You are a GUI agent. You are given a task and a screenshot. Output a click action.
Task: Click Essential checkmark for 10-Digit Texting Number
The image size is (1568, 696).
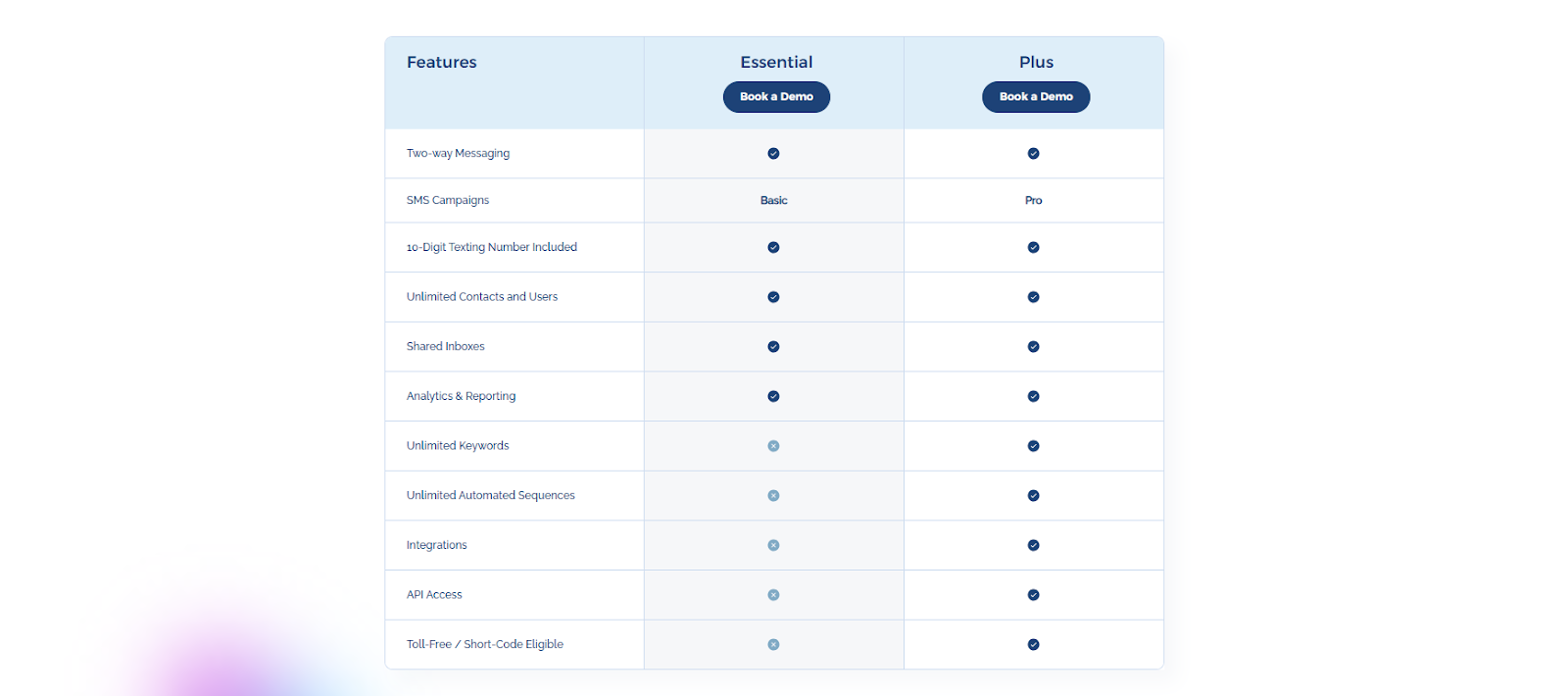point(773,248)
